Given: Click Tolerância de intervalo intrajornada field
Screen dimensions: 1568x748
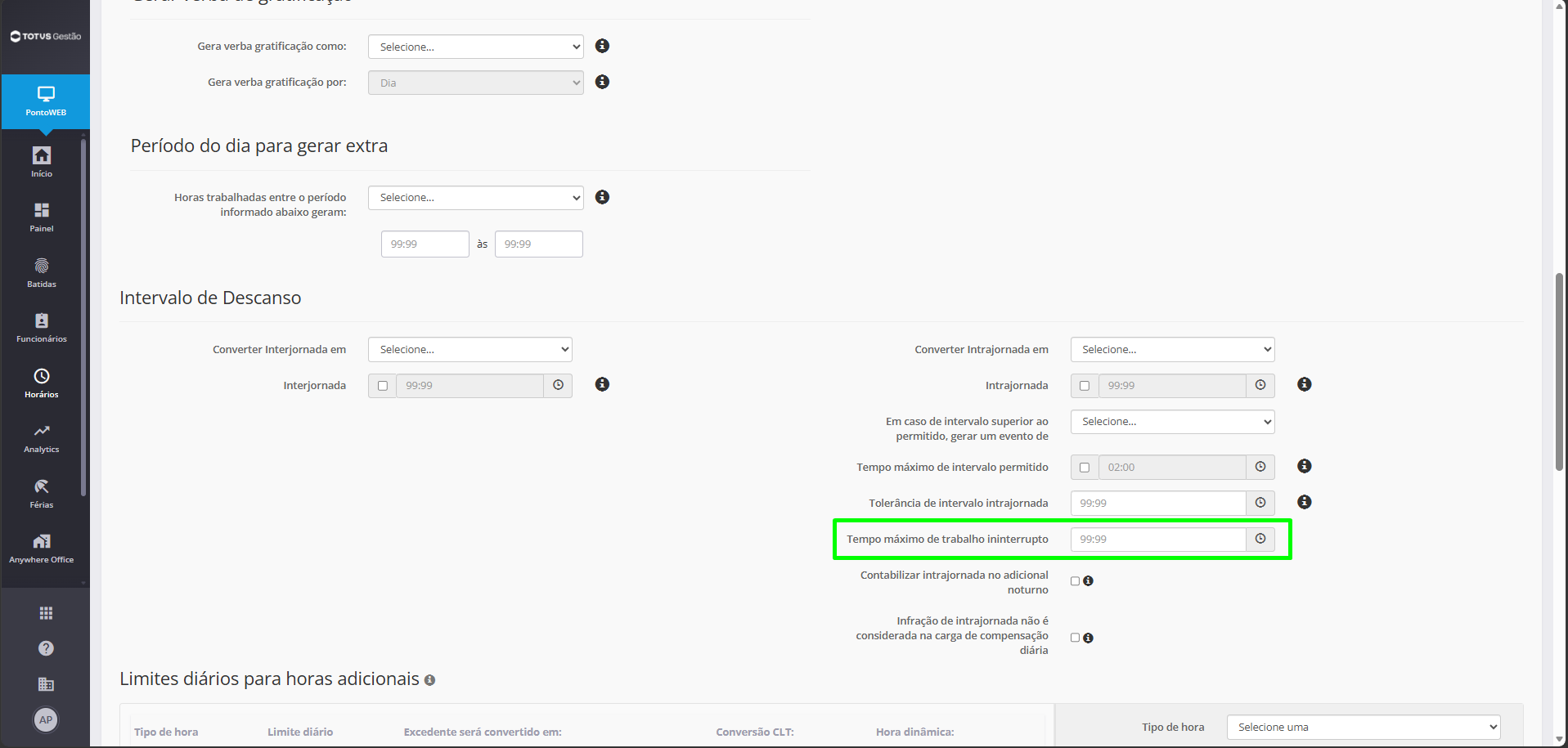Looking at the screenshot, I should point(1158,503).
